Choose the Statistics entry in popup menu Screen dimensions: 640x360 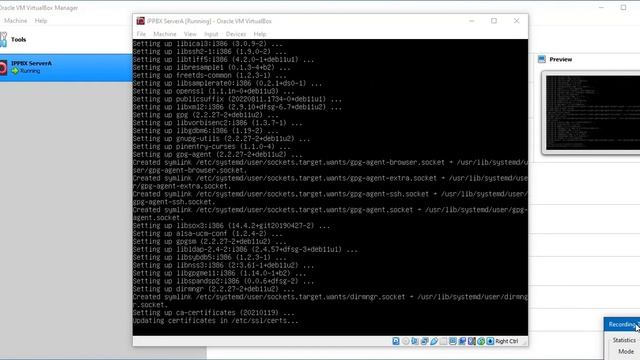tap(624, 340)
